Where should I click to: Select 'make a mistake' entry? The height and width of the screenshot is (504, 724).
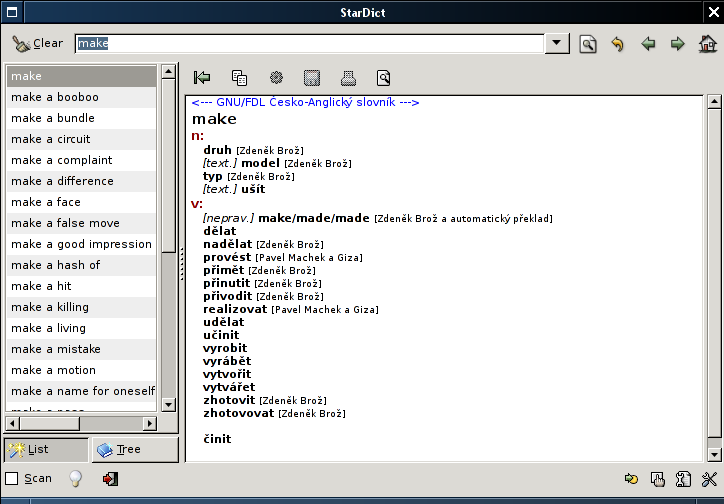(x=82, y=349)
